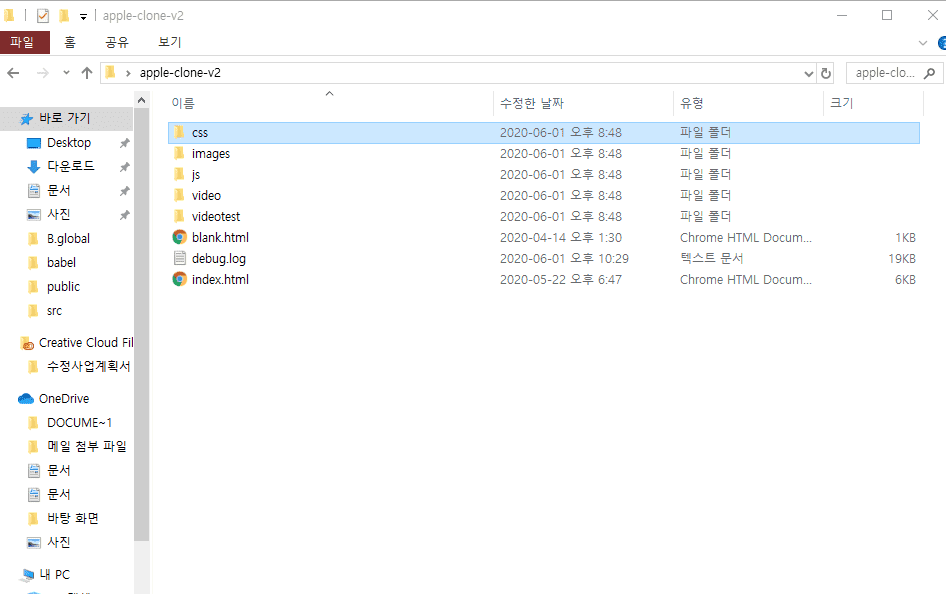
Task: Select the debug.log file name
Action: pos(218,259)
